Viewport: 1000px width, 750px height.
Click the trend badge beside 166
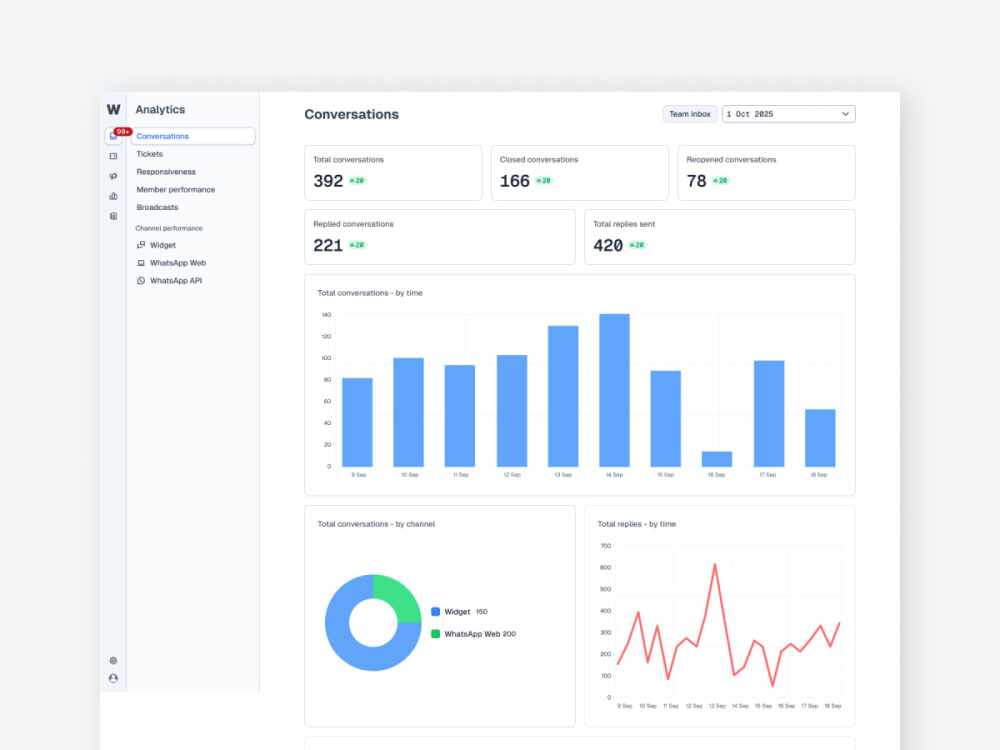544,181
